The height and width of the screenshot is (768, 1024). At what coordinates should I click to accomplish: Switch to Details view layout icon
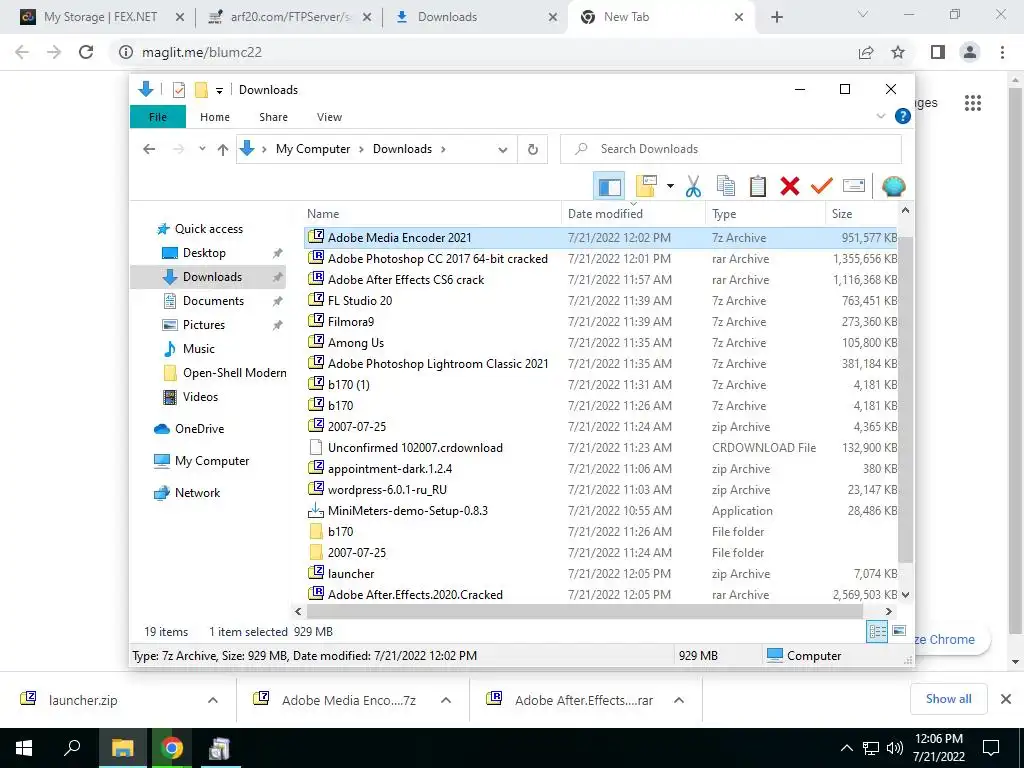(x=876, y=631)
